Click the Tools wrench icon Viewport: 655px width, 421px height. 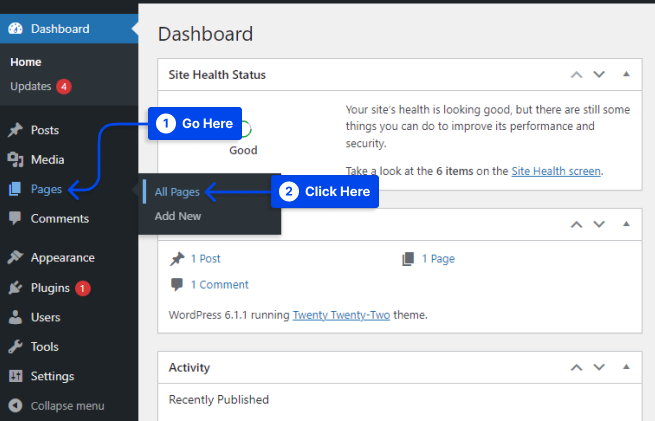(x=15, y=346)
